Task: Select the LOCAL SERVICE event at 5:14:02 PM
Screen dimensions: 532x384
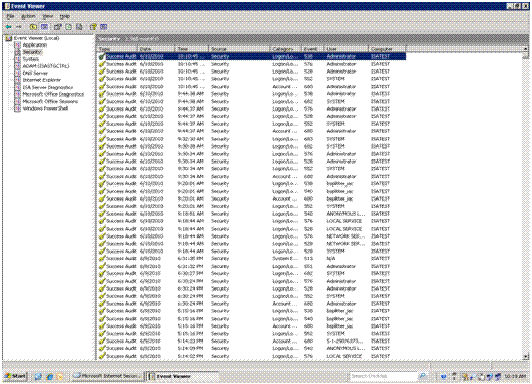Action: coord(252,356)
